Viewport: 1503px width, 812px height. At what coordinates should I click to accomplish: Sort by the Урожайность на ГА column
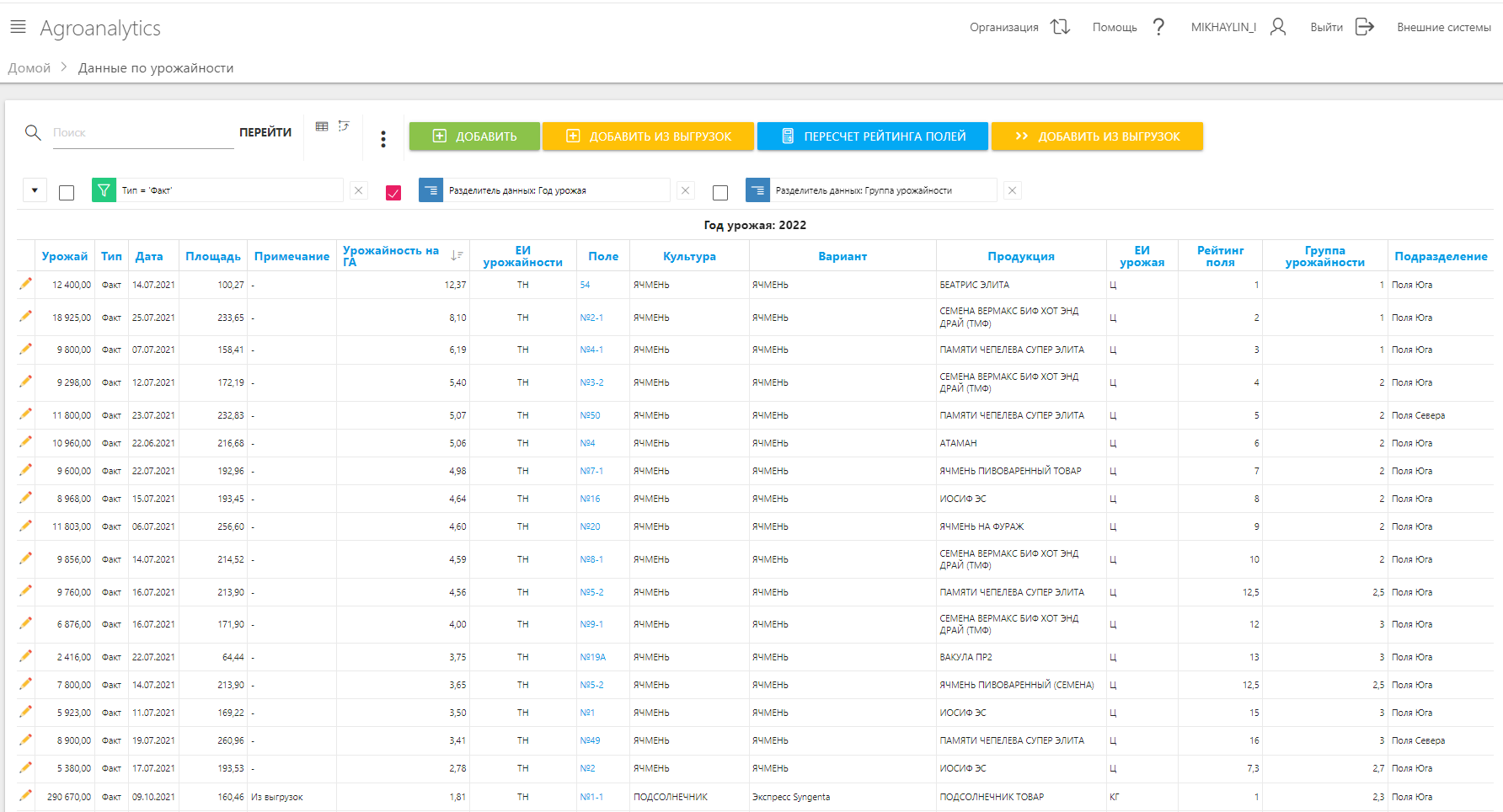click(x=457, y=255)
